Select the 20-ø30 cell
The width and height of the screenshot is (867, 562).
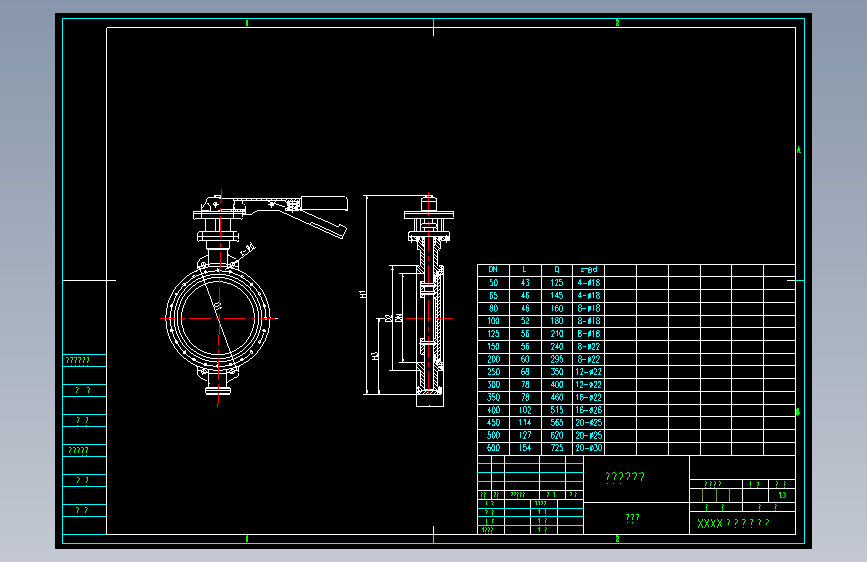pos(588,448)
